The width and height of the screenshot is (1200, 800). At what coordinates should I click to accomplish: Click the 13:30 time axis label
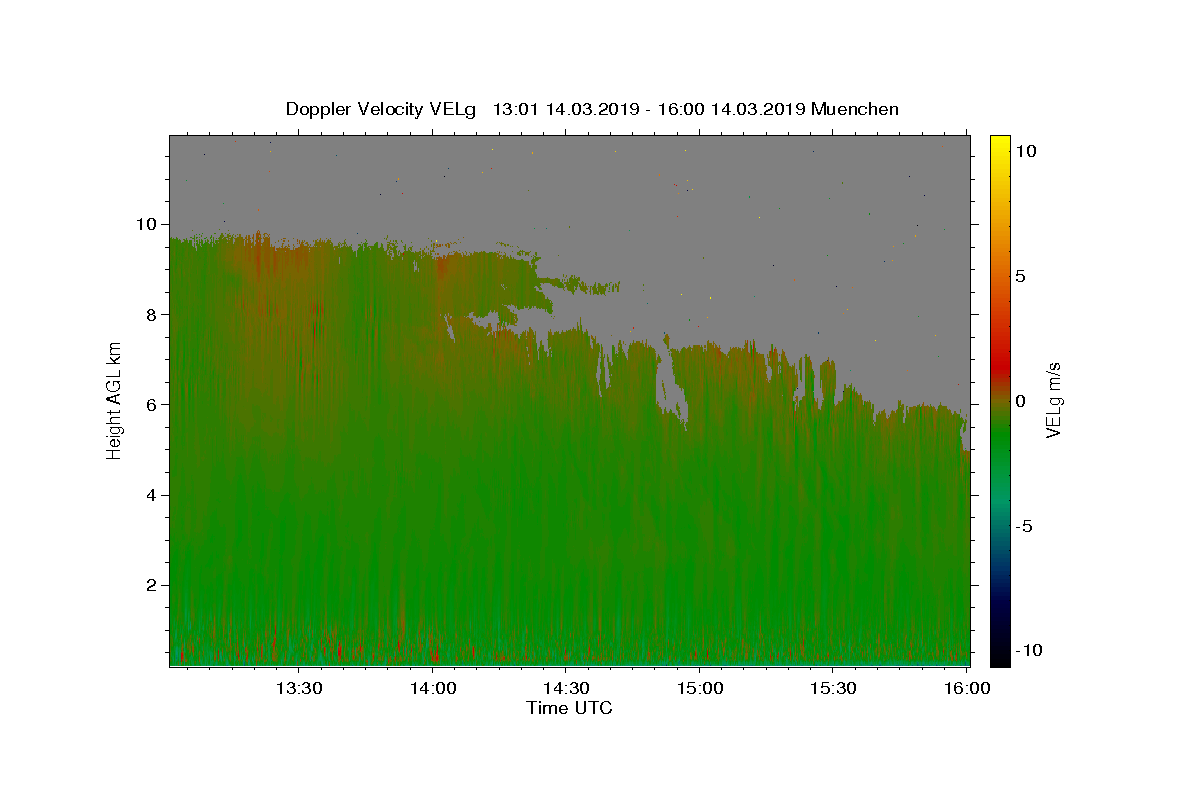pos(299,688)
